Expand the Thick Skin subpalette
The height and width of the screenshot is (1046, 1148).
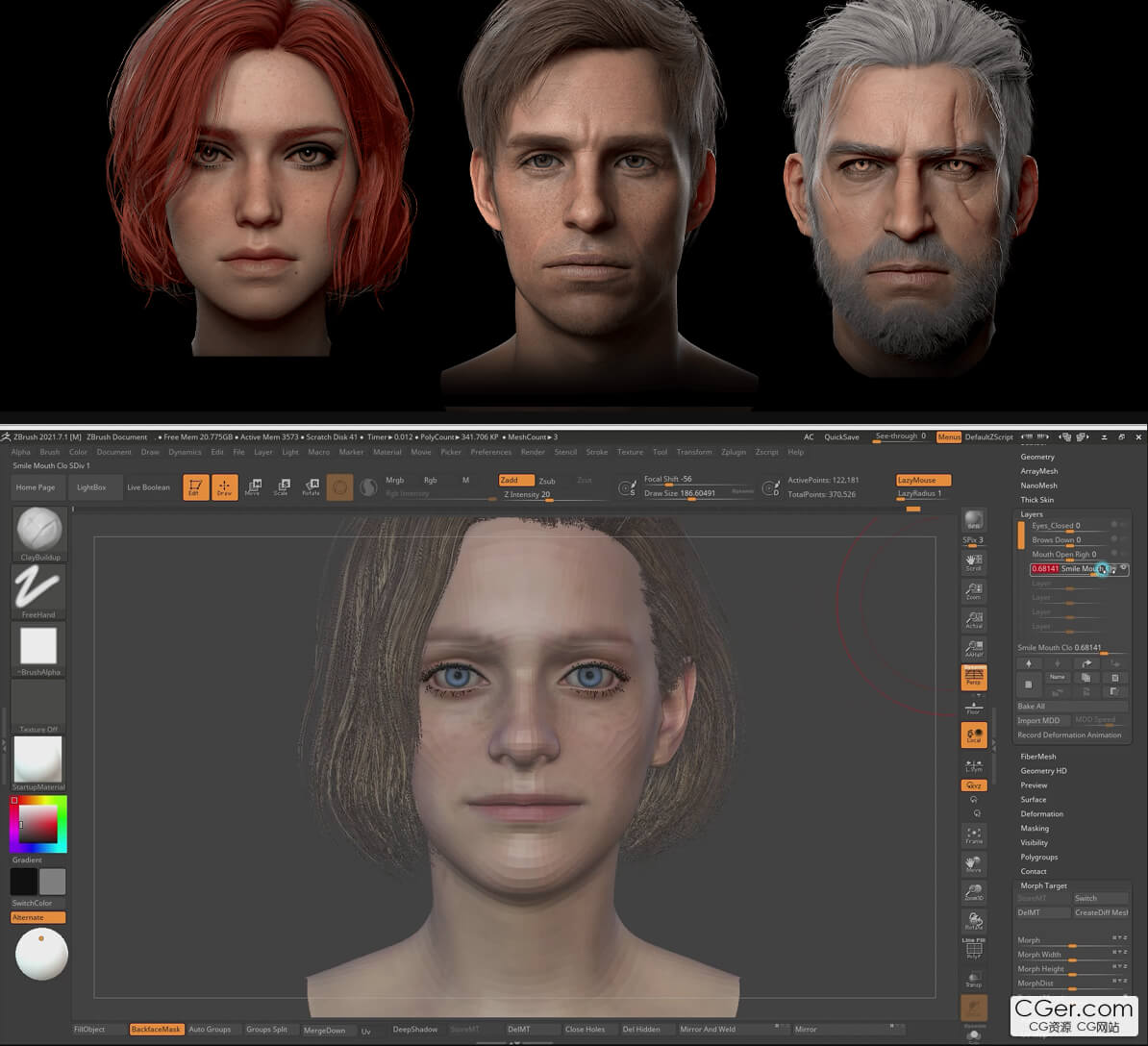tap(1036, 500)
